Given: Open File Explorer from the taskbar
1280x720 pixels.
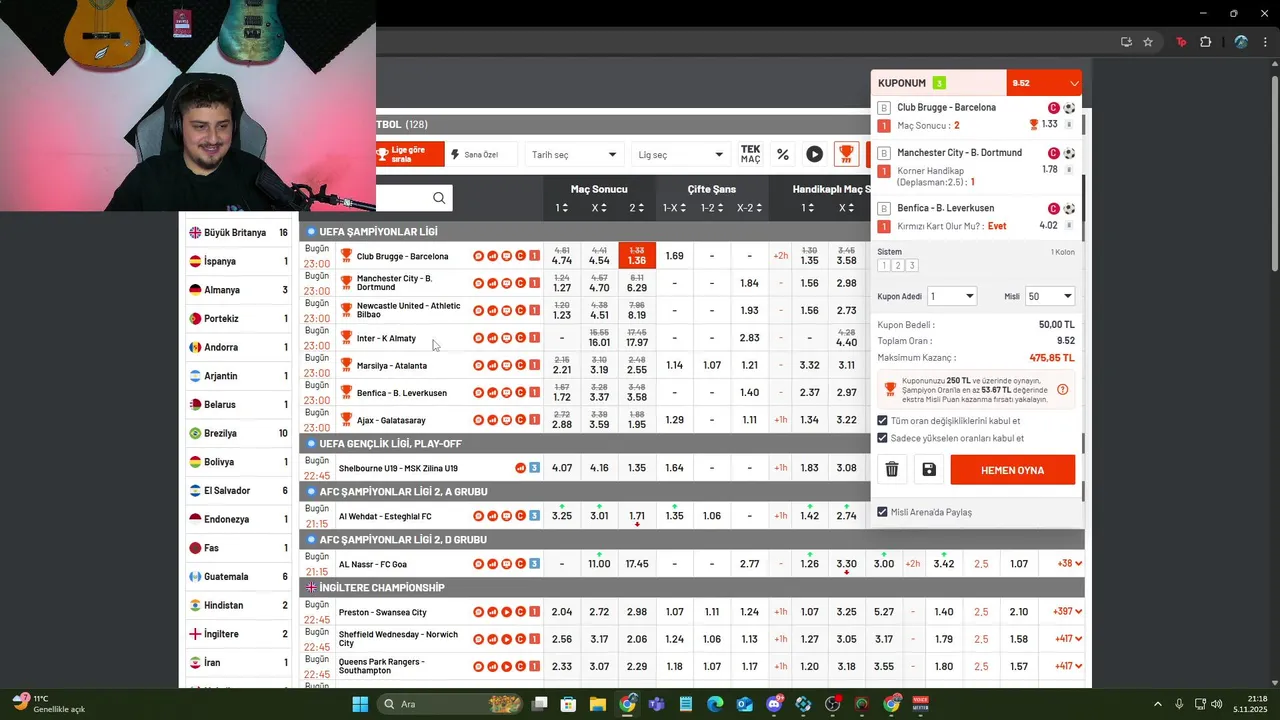Looking at the screenshot, I should pos(597,704).
